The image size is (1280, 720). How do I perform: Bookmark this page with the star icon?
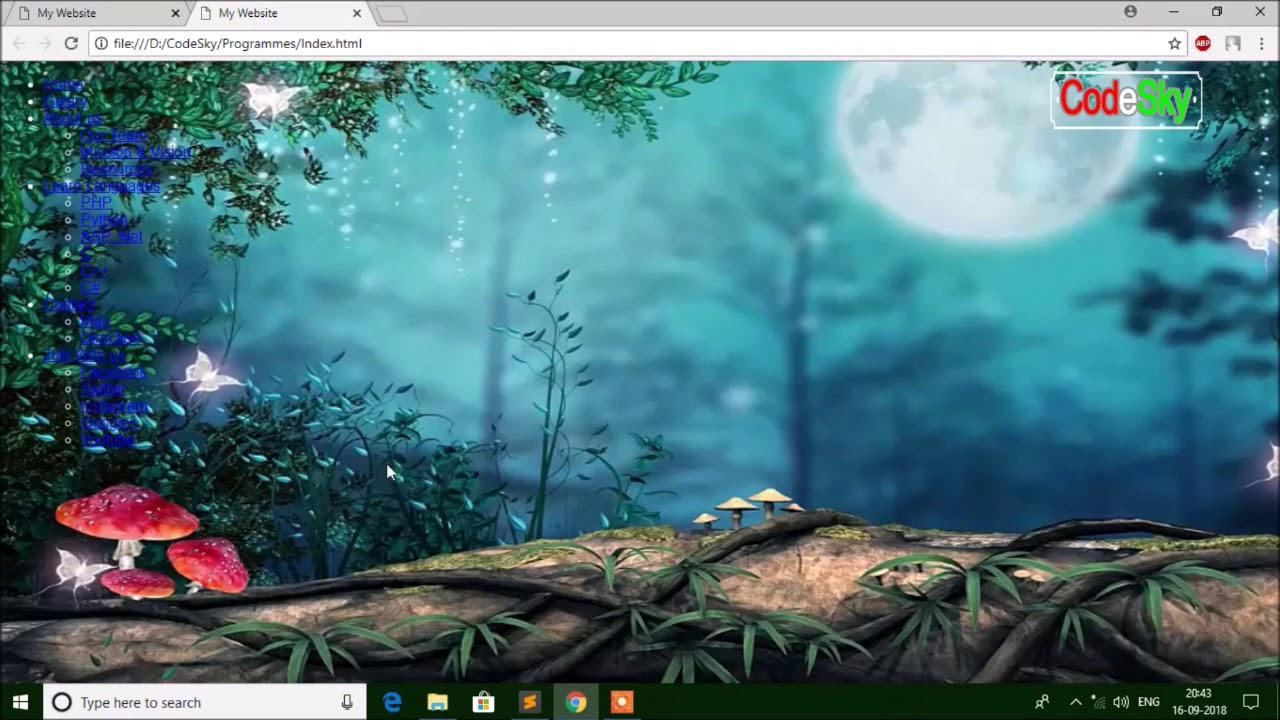[1175, 43]
